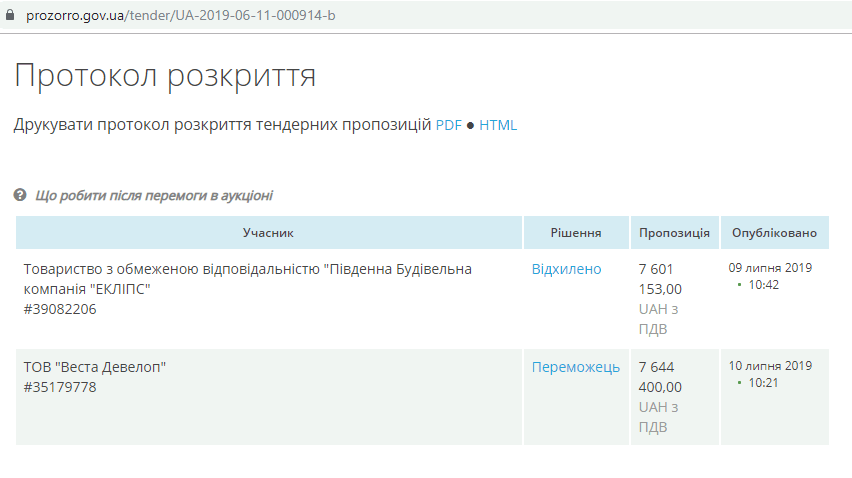Click the 'Відхилено' decision link
Image resolution: width=852 pixels, height=478 pixels.
[566, 269]
